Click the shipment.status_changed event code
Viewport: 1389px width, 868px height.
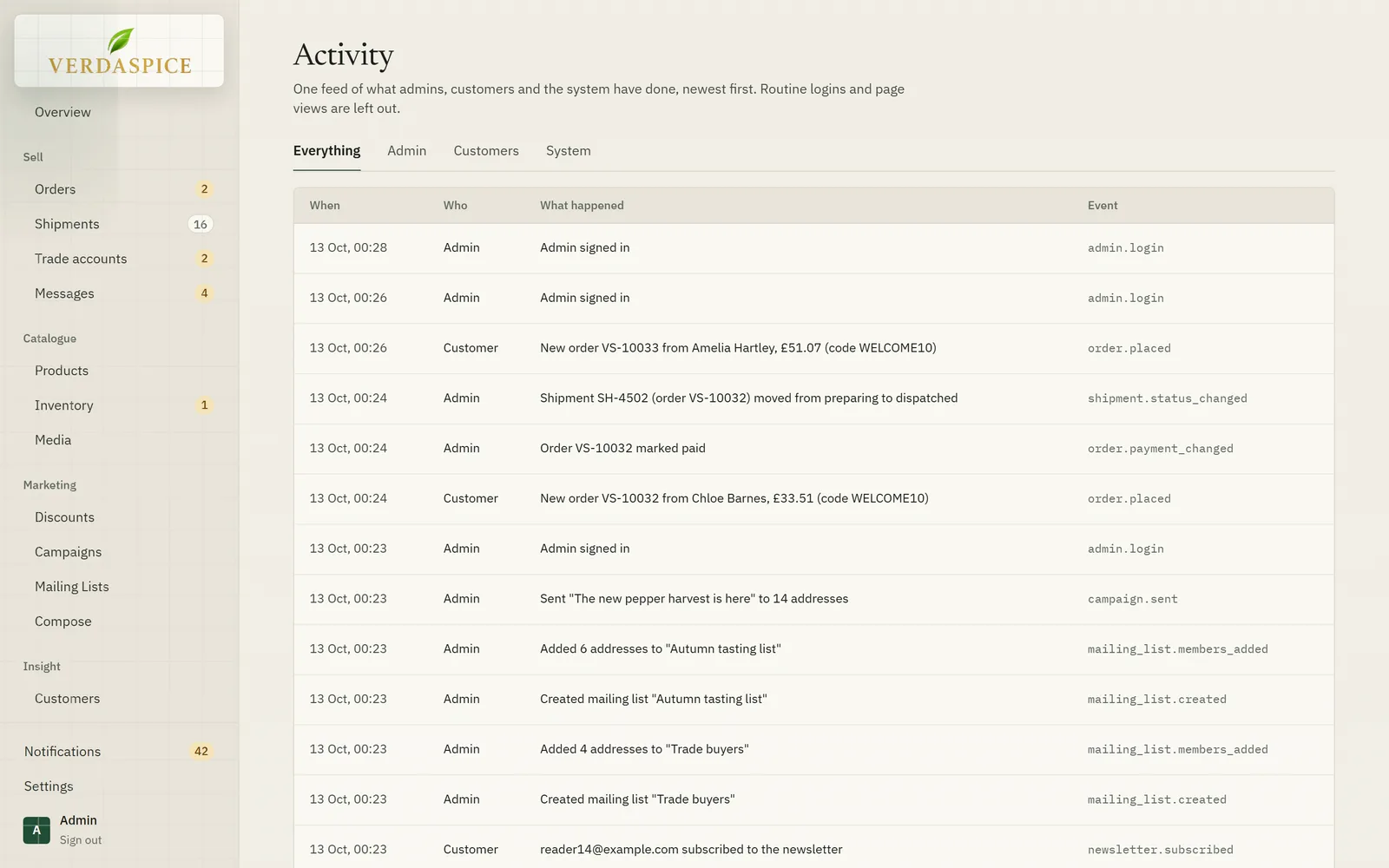(x=1167, y=398)
